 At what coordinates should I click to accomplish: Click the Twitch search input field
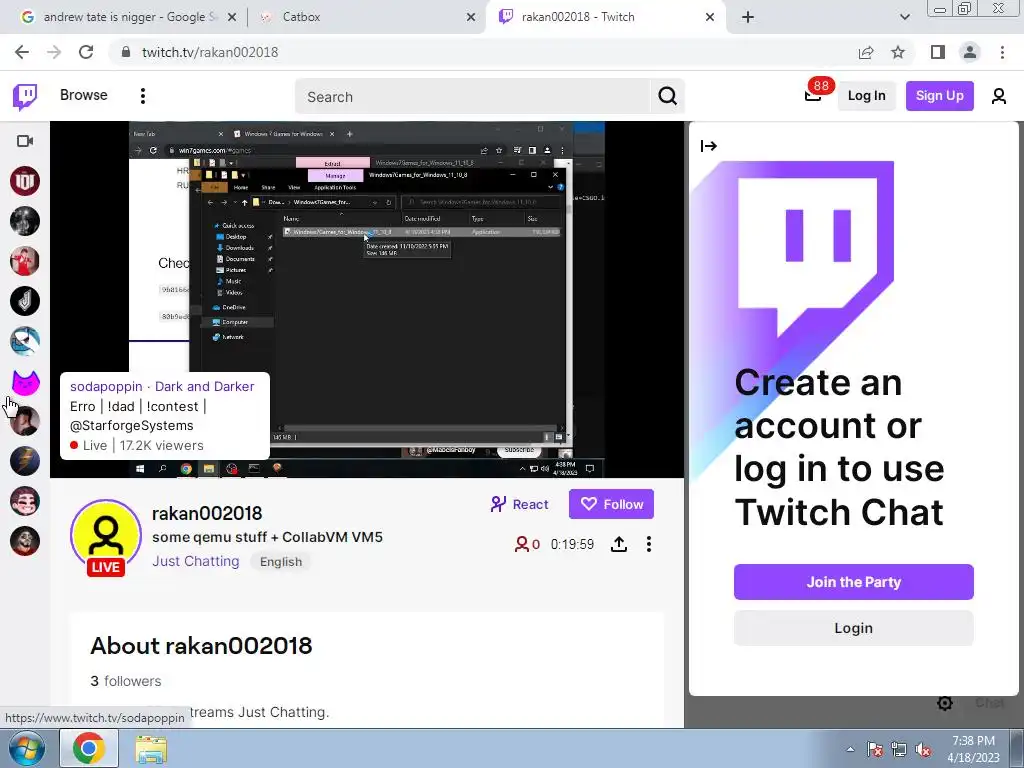tap(473, 97)
